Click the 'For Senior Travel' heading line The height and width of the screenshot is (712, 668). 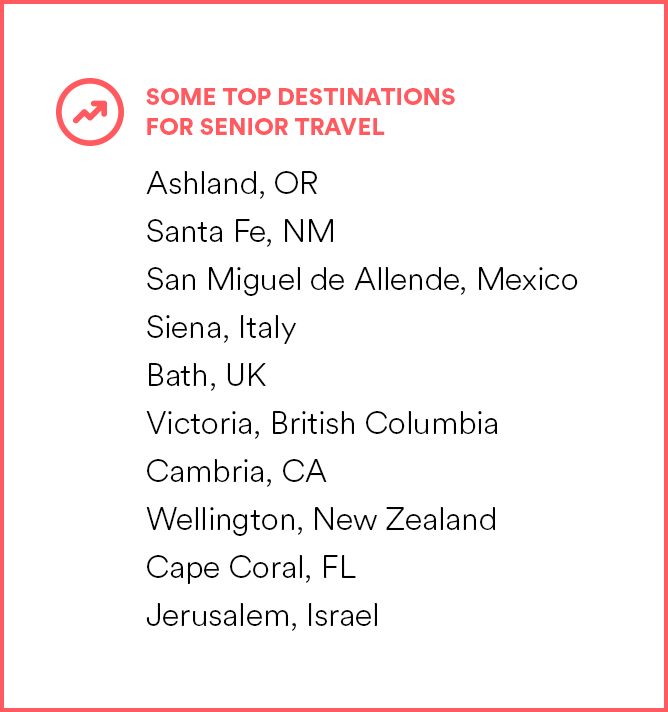(x=265, y=127)
